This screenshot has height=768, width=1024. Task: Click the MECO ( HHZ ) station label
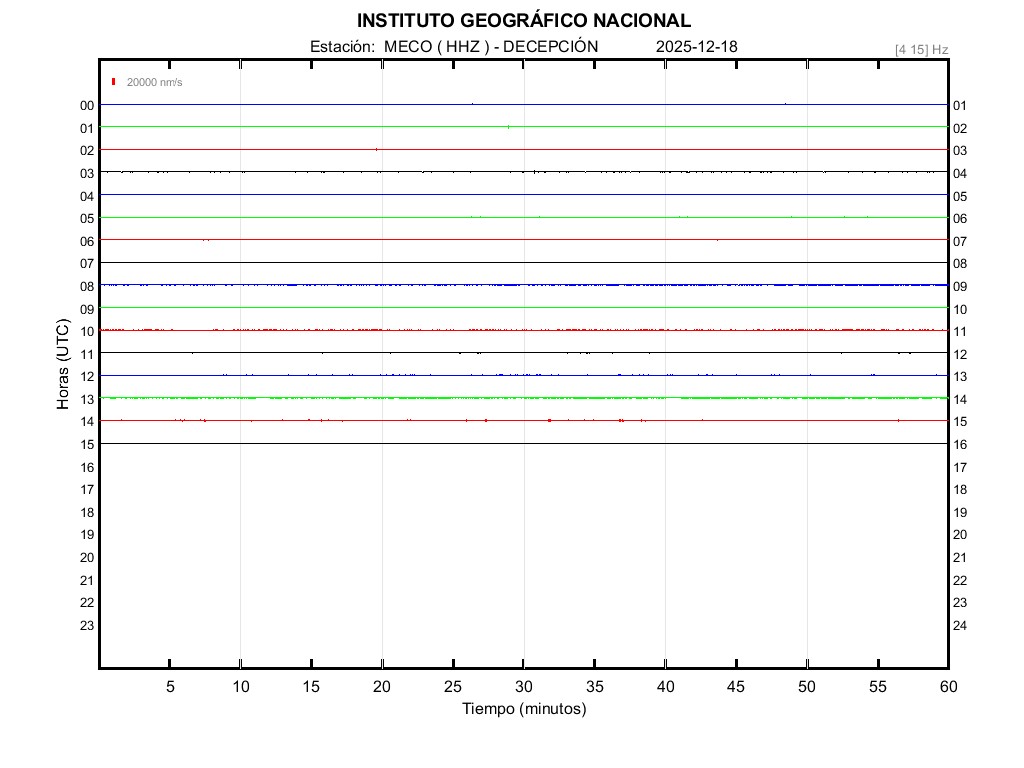pyautogui.click(x=437, y=46)
